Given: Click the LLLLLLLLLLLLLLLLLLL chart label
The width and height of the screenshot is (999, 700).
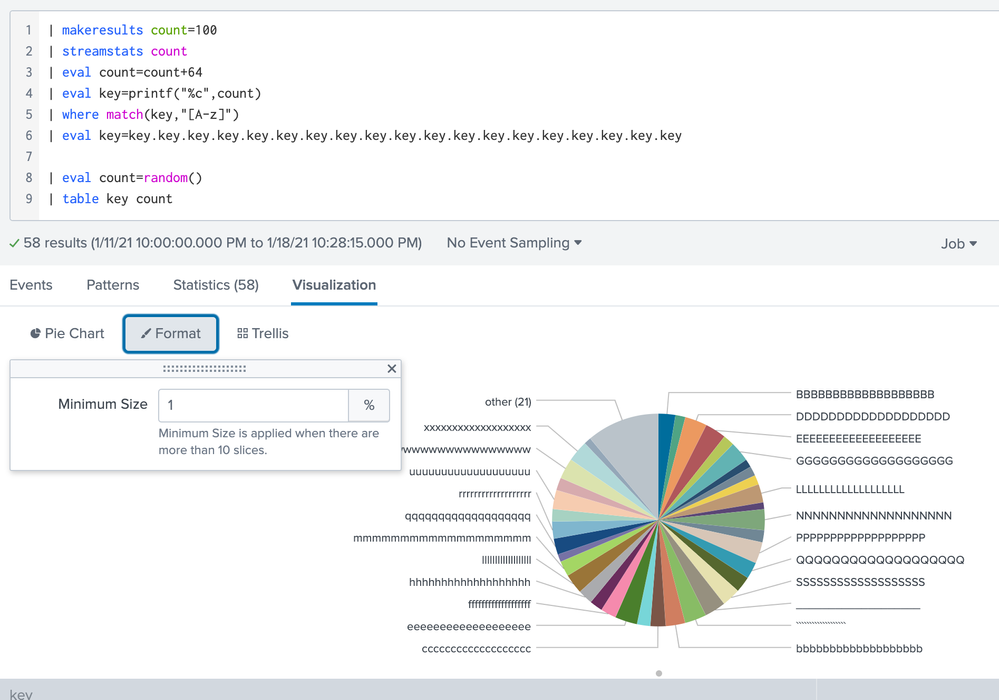Looking at the screenshot, I should (849, 489).
